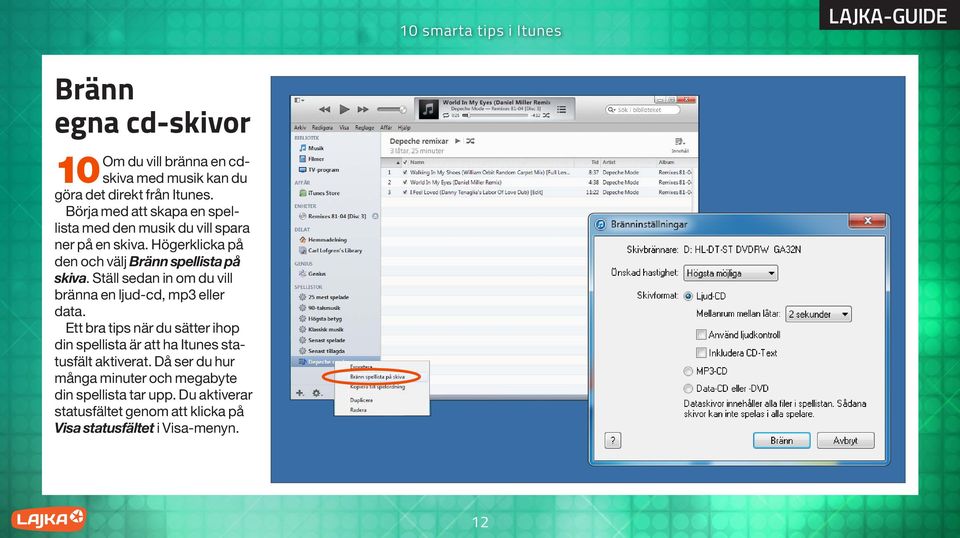Click the Bränn button
Viewport: 960px width, 538px height.
(x=782, y=441)
